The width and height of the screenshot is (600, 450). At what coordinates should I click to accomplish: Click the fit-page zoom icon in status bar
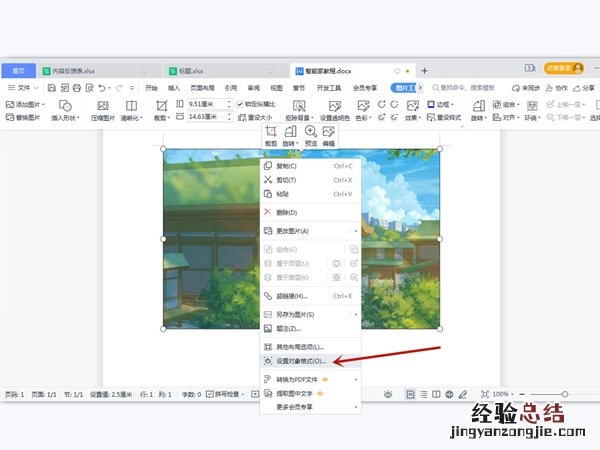click(x=485, y=394)
